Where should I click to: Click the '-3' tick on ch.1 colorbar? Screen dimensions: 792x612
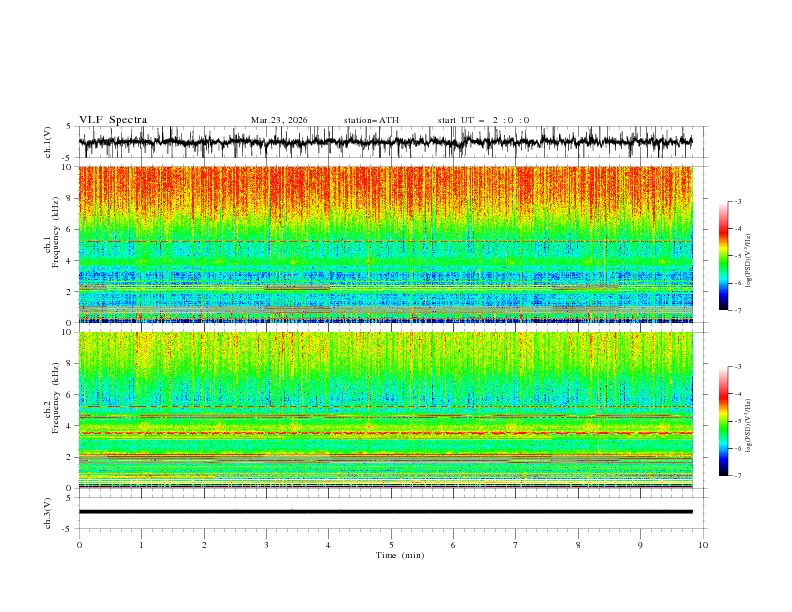click(x=738, y=201)
